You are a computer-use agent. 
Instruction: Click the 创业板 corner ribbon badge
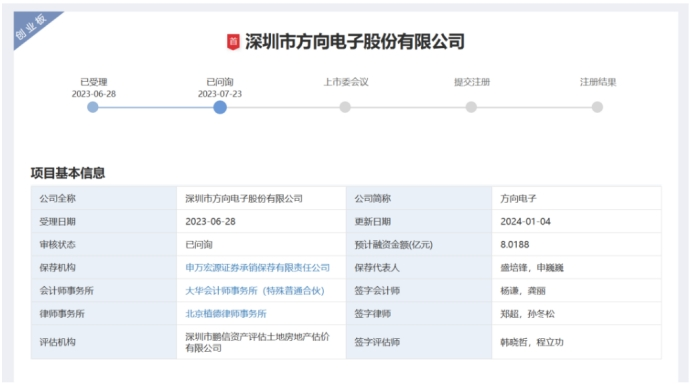[31, 27]
